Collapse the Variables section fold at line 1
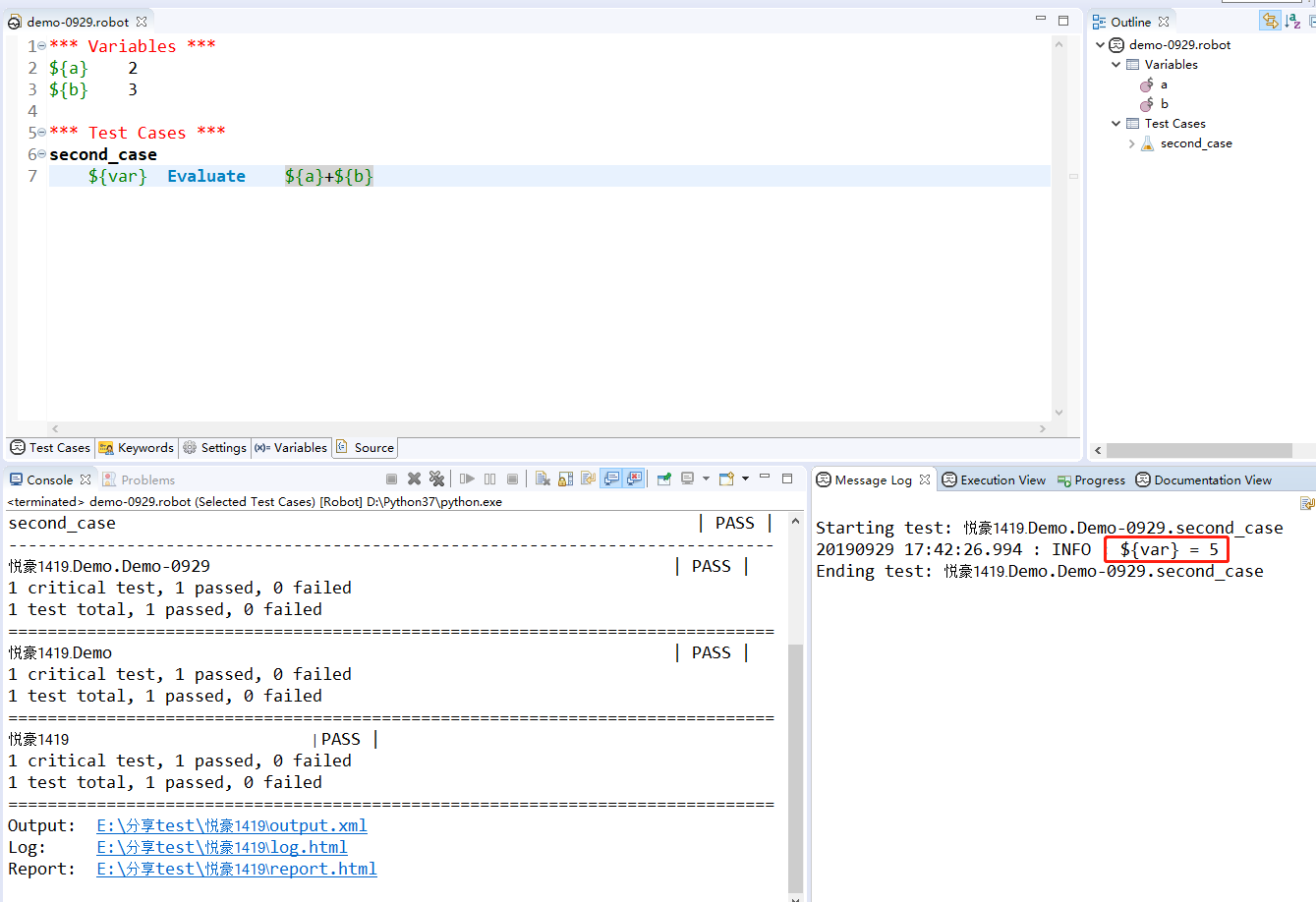This screenshot has width=1316, height=902. (x=42, y=46)
